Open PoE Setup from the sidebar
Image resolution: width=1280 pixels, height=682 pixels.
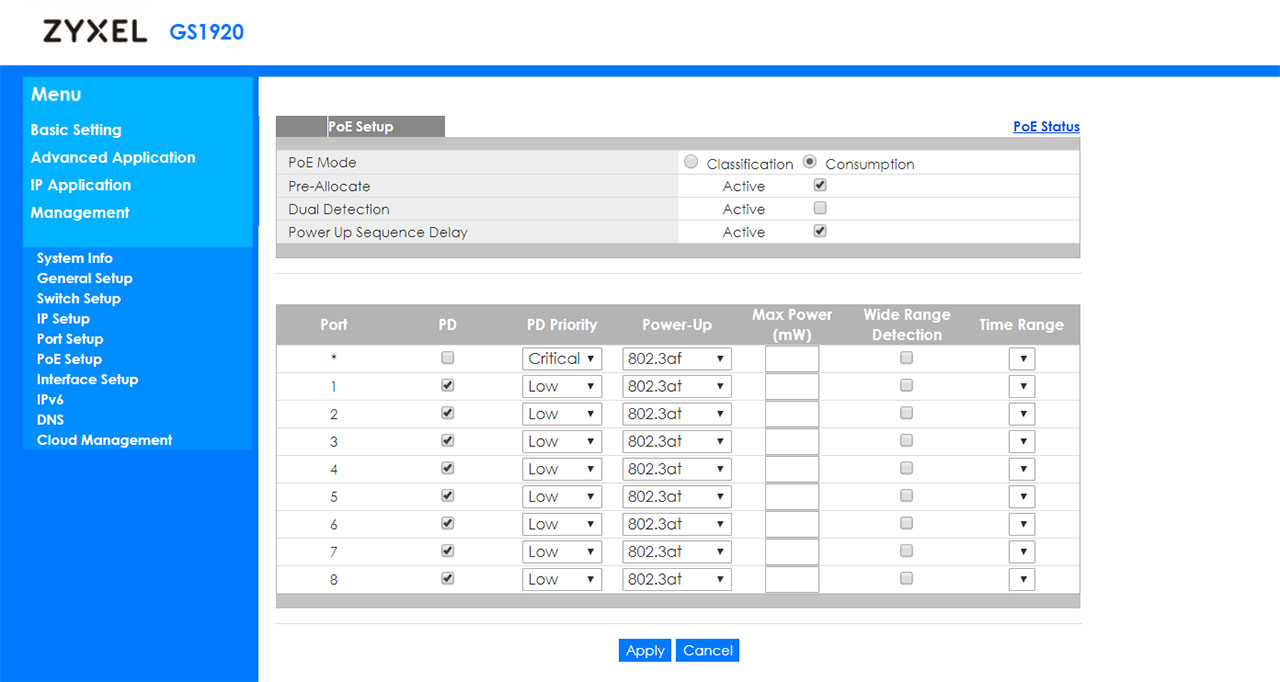pos(69,359)
